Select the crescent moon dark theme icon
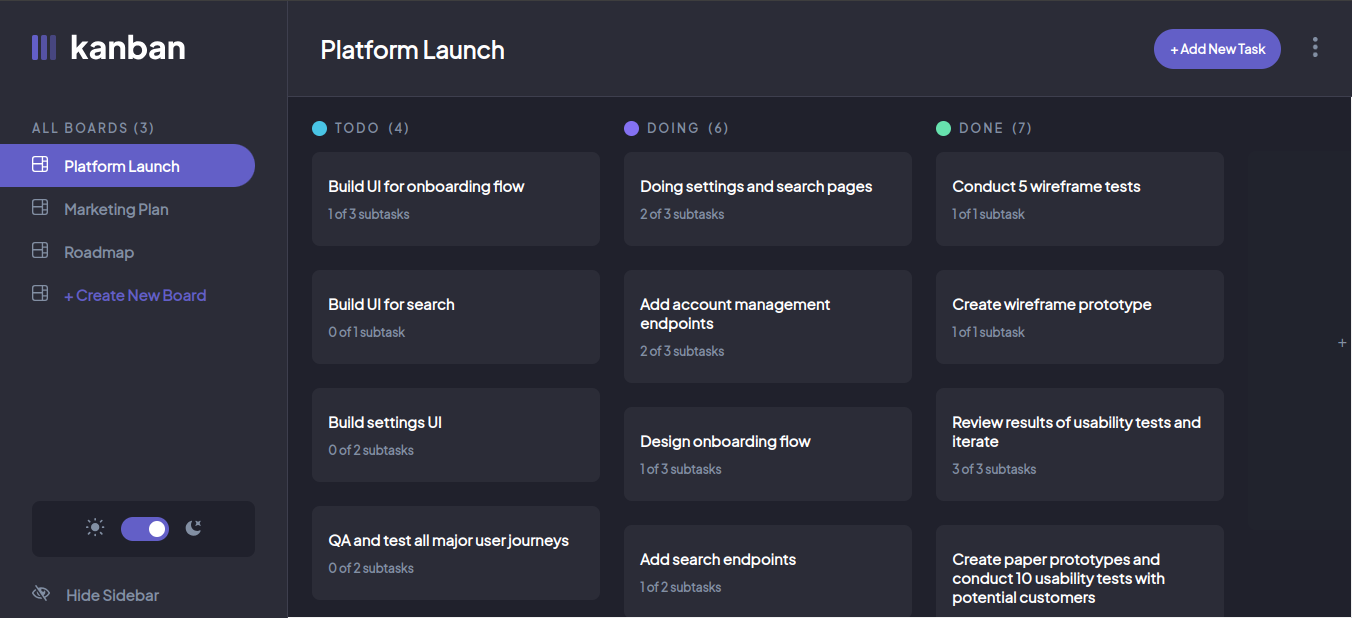 193,528
